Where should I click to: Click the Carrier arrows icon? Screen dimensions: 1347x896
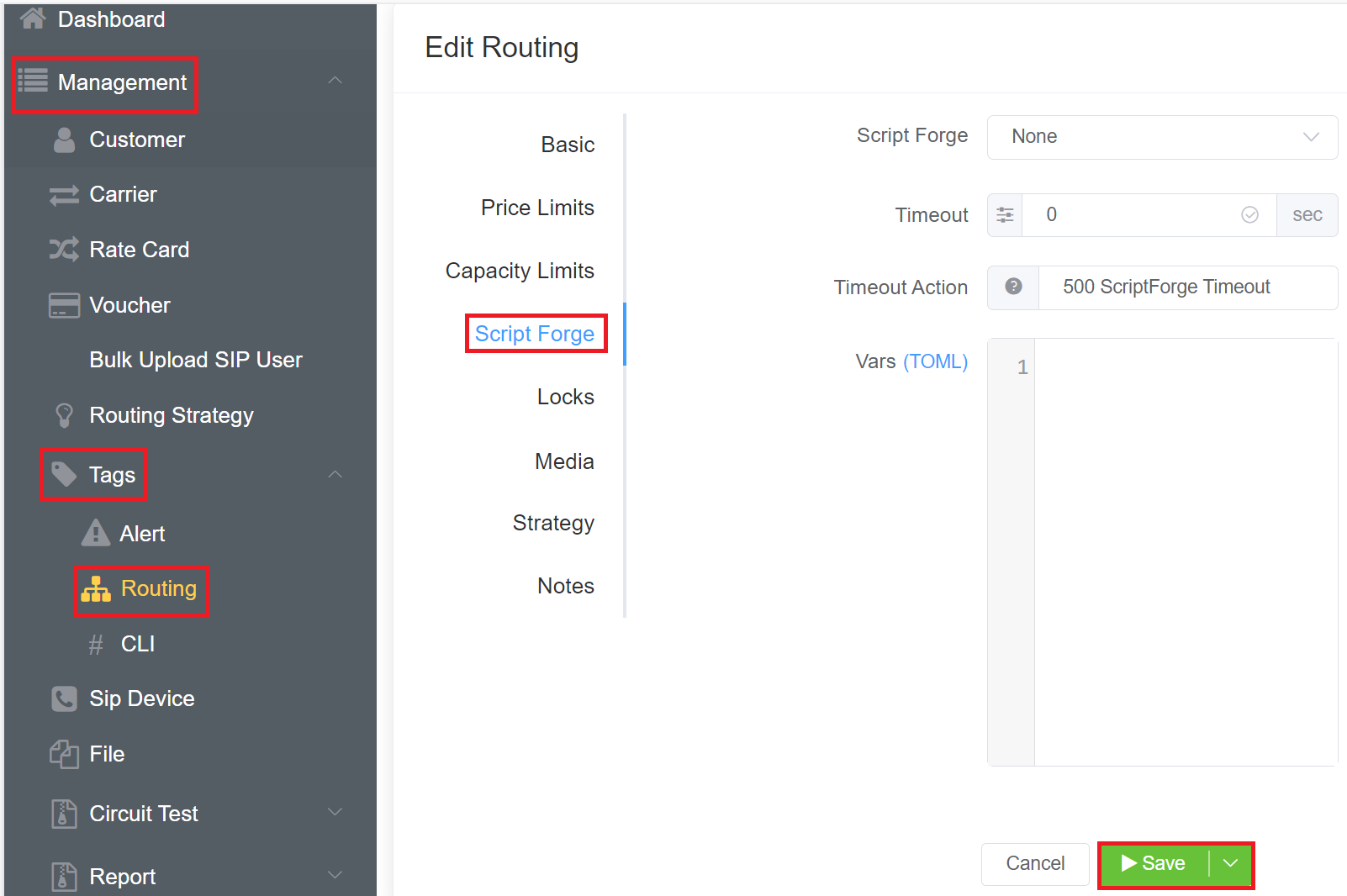pos(64,195)
